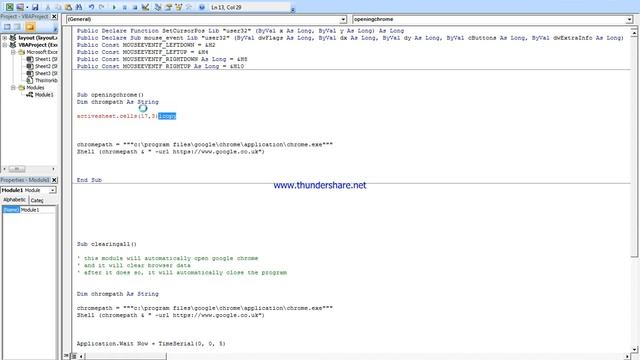Click the Insert UserForm toolbar icon
The image size is (640, 360).
20,7
